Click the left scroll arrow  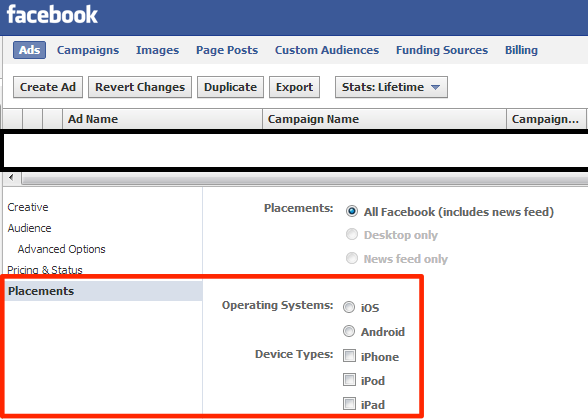pyautogui.click(x=11, y=177)
